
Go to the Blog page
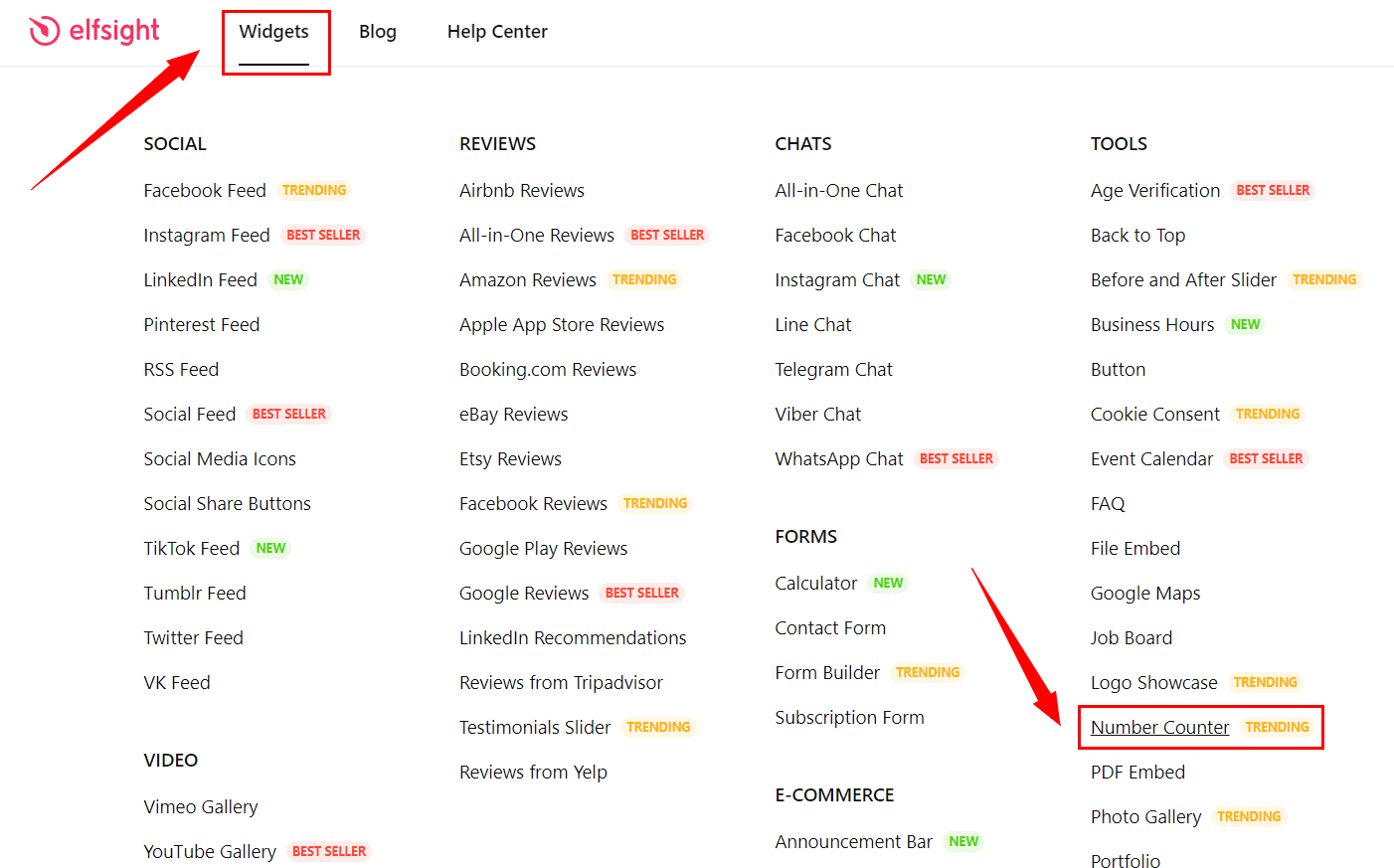[x=378, y=32]
